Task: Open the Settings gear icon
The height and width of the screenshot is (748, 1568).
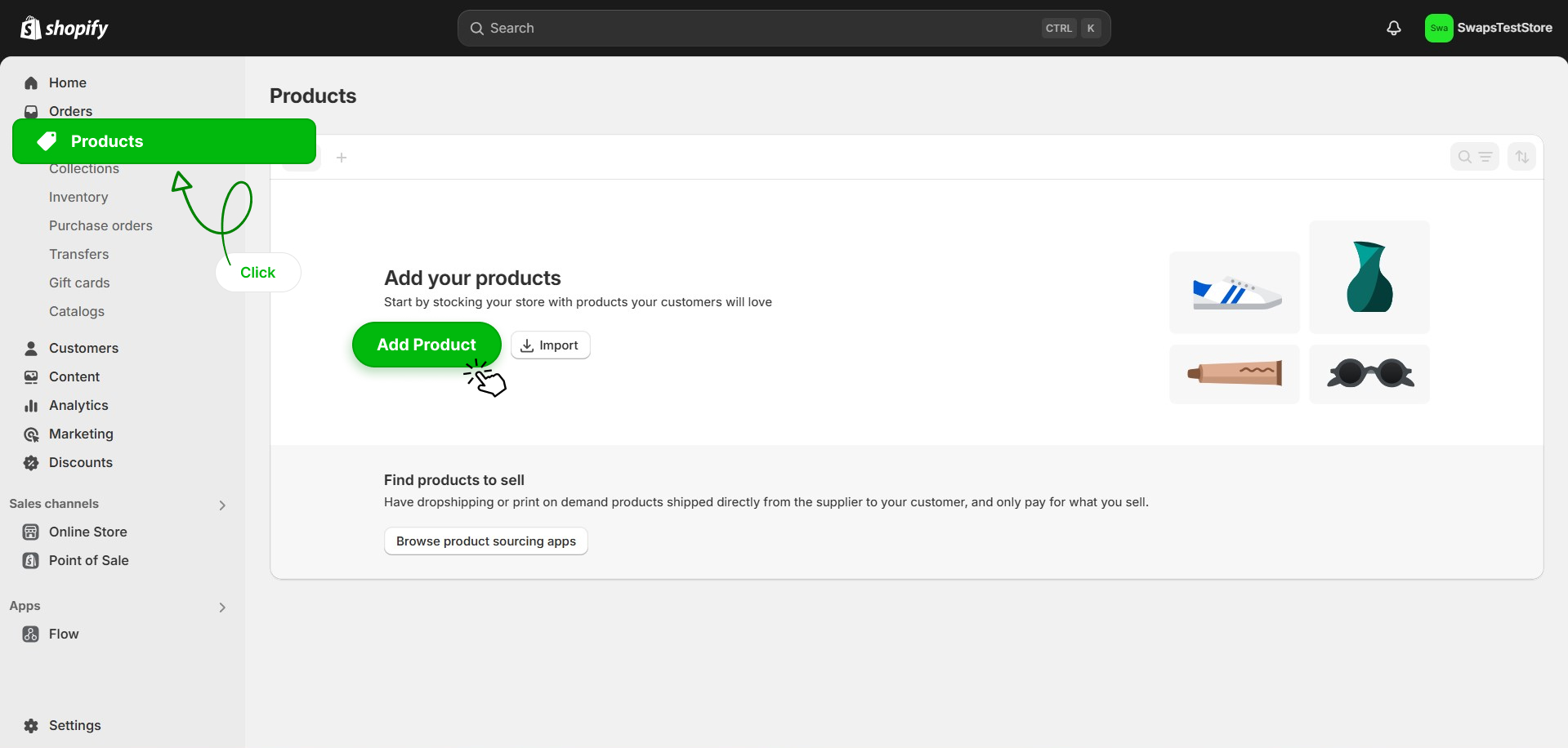Action: pos(31,725)
